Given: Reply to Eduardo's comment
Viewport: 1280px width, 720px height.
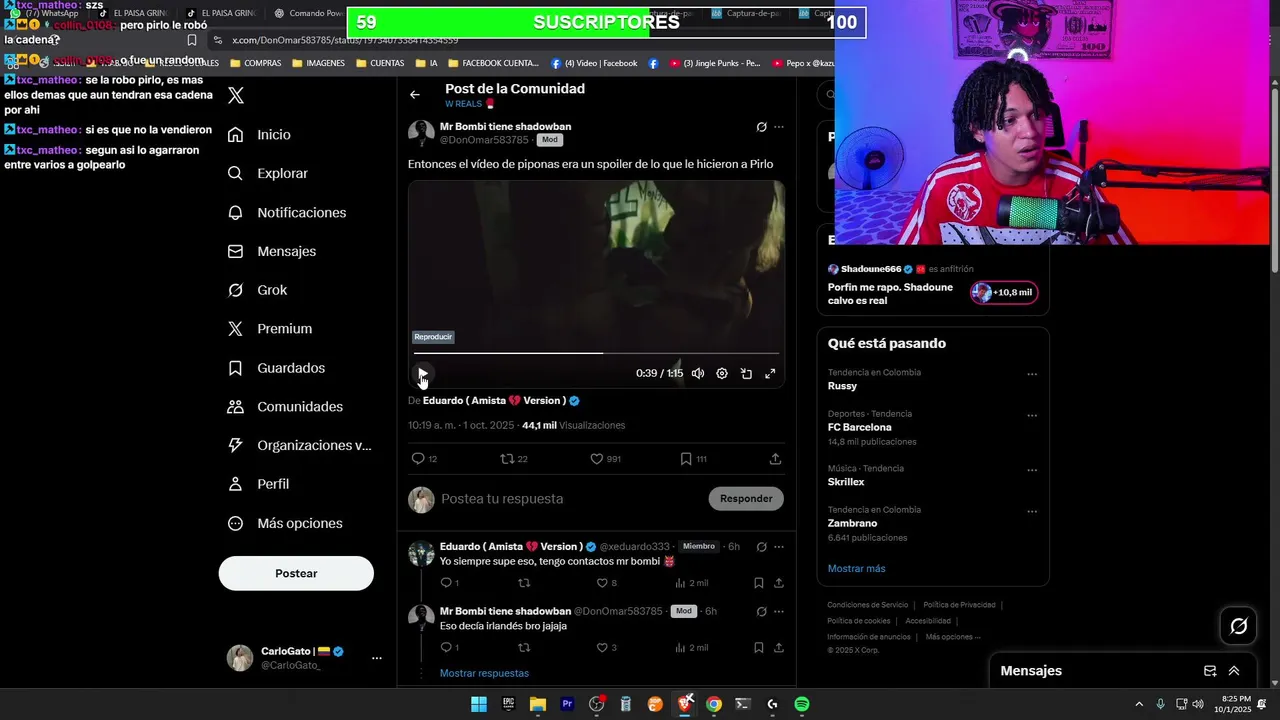Looking at the screenshot, I should pos(449,583).
